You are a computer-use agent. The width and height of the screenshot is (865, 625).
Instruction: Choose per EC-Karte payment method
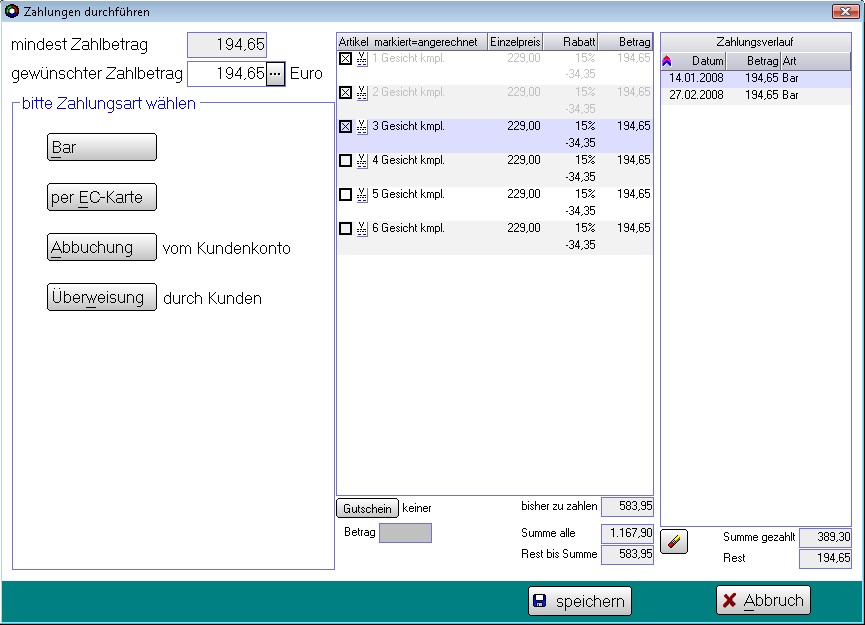(102, 197)
